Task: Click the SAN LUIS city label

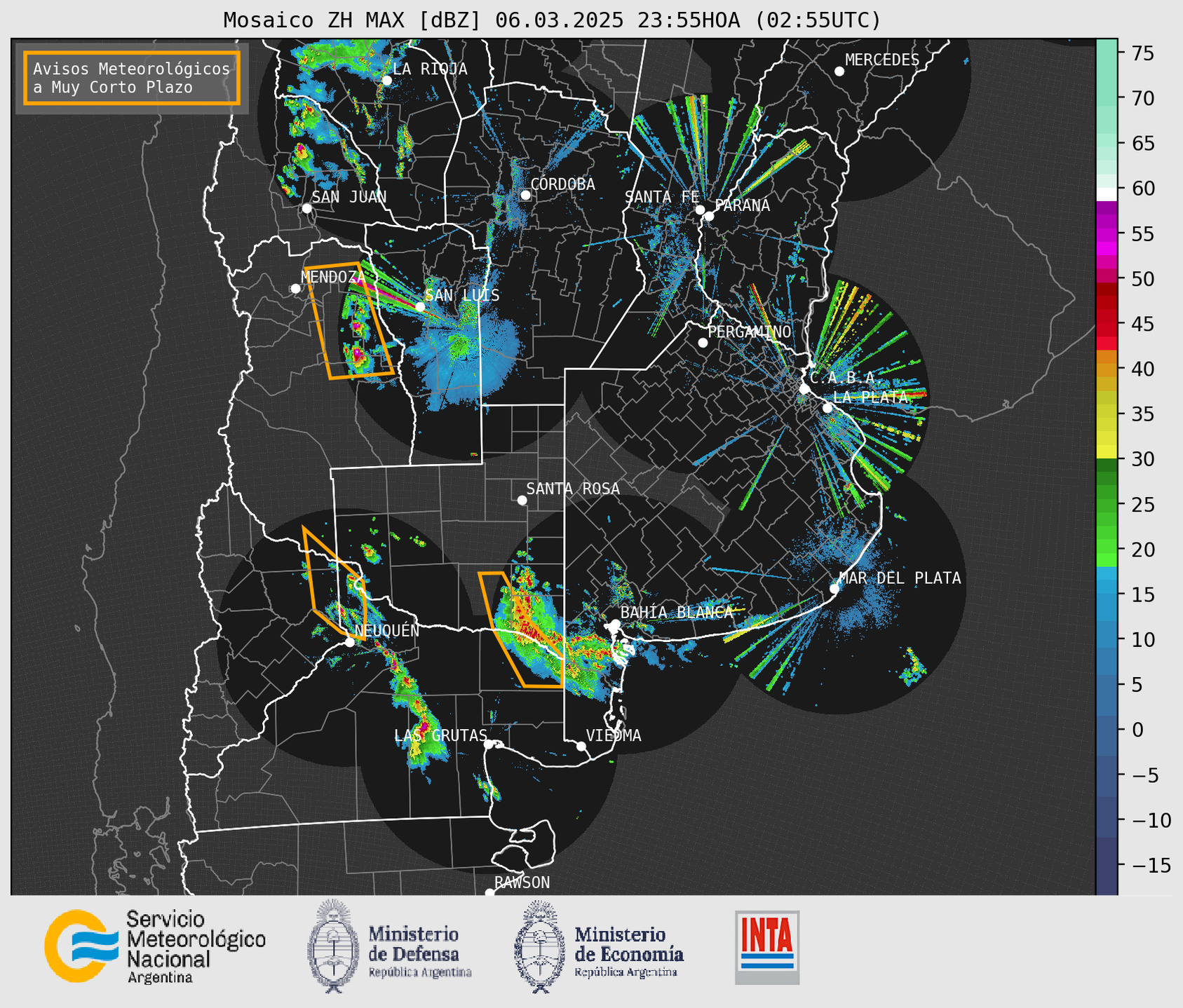Action: pos(463,295)
